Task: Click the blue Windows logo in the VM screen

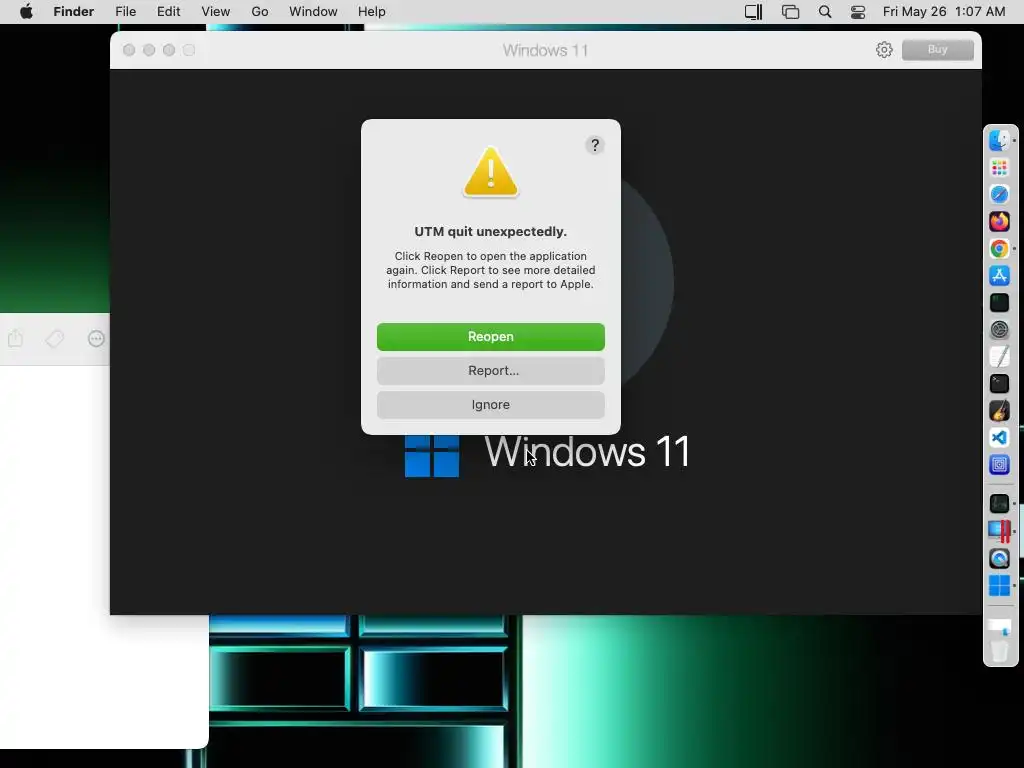Action: [432, 455]
